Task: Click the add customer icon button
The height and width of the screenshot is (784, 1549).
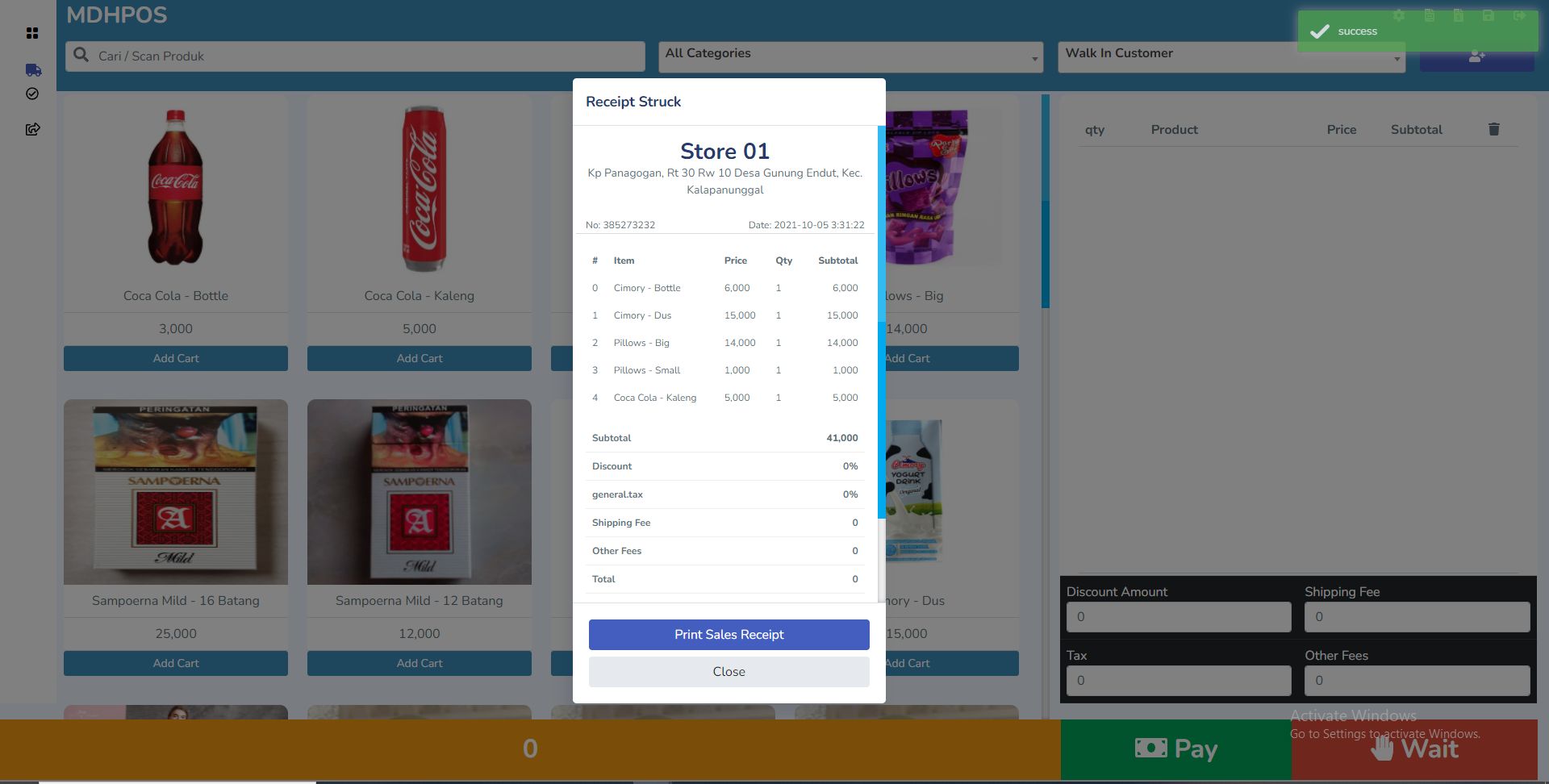Action: 1476,56
